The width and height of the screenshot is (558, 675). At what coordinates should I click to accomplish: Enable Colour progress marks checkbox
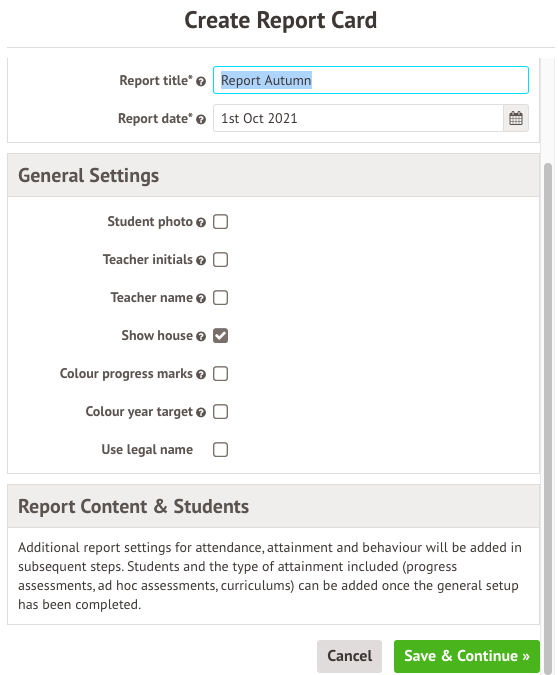click(x=220, y=374)
